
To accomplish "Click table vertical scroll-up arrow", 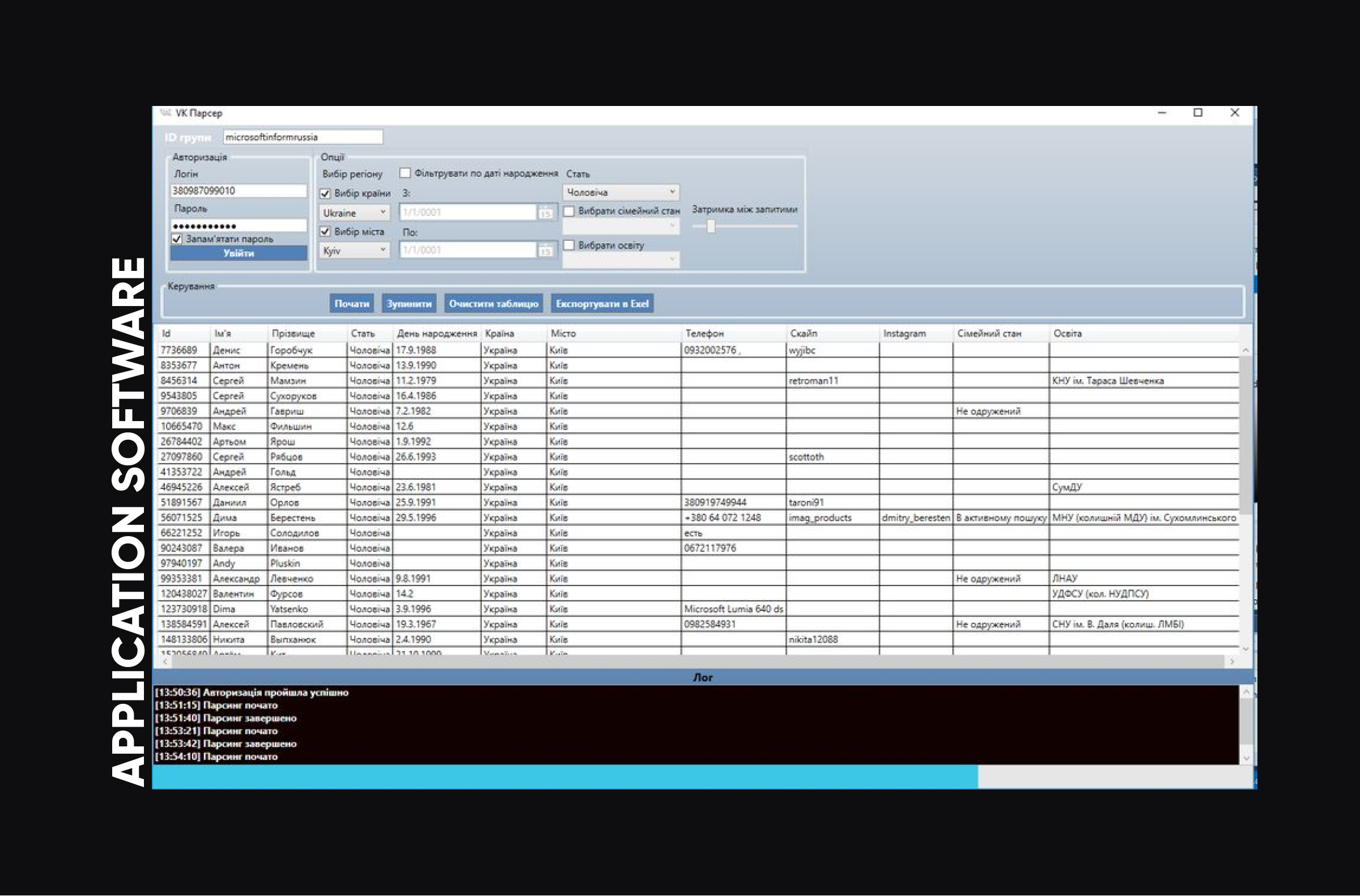I will [x=1246, y=349].
